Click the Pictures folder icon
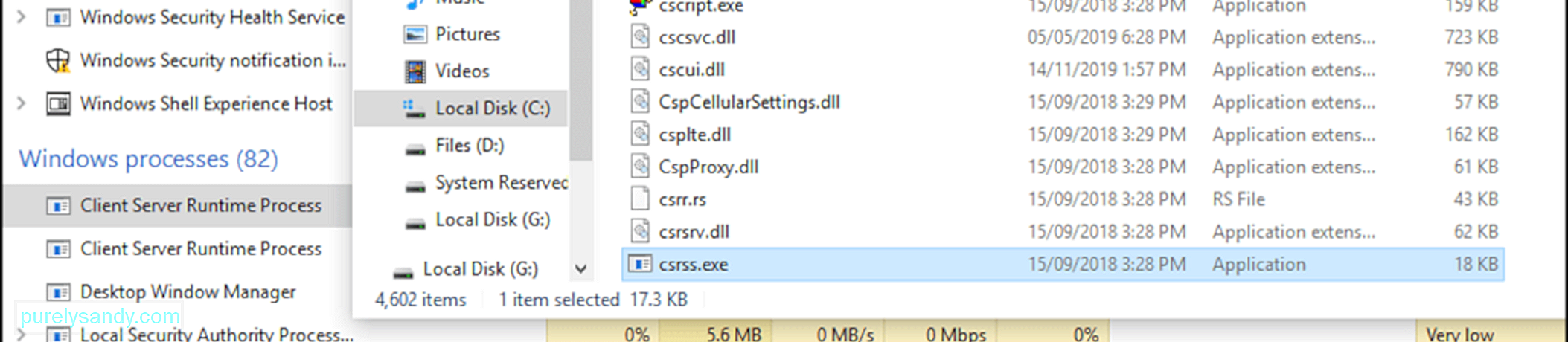The width and height of the screenshot is (1568, 342). 415,34
